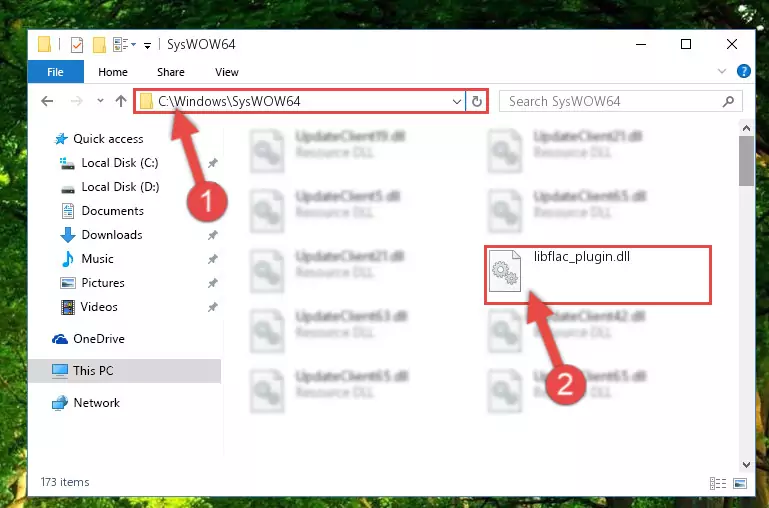Screen dimensions: 769x508
Task: Open the File menu
Action: point(55,72)
